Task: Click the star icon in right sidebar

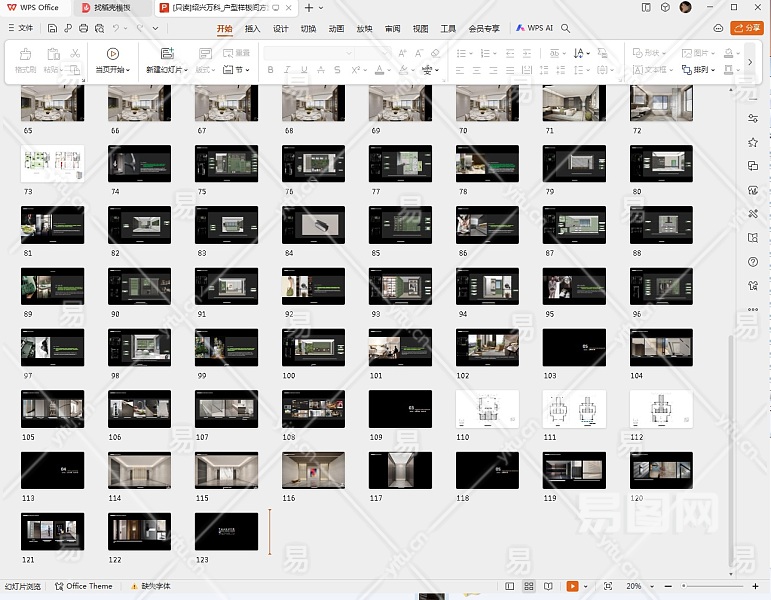Action: pos(753,142)
